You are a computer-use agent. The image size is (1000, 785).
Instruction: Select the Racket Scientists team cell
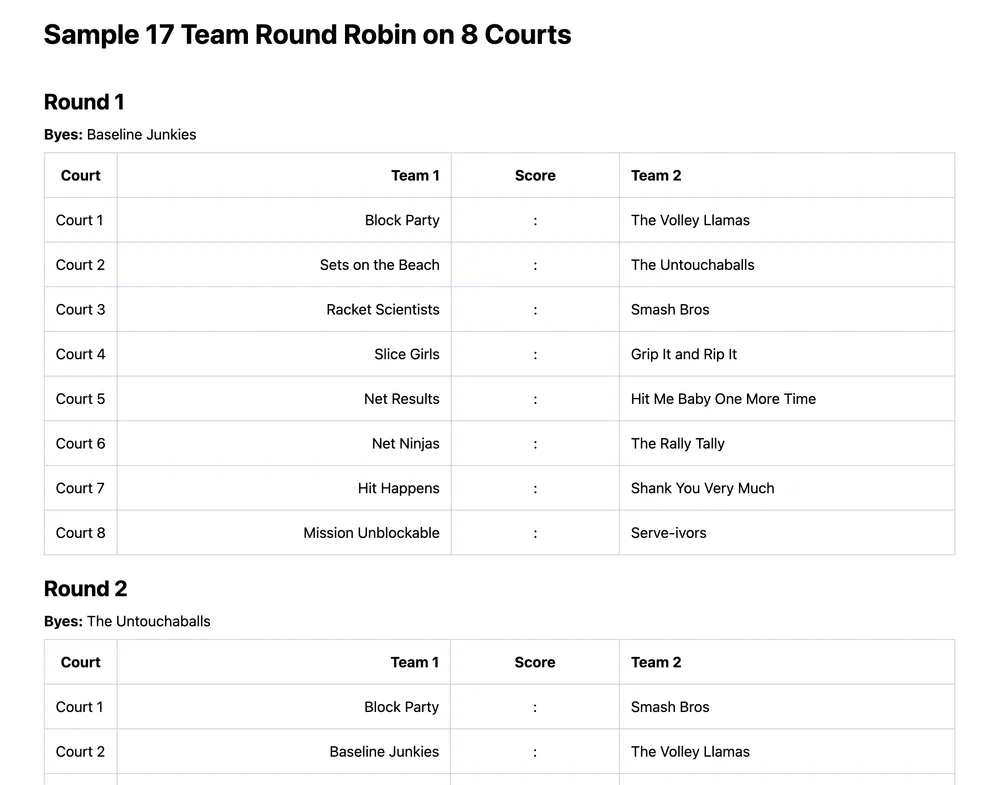point(382,310)
